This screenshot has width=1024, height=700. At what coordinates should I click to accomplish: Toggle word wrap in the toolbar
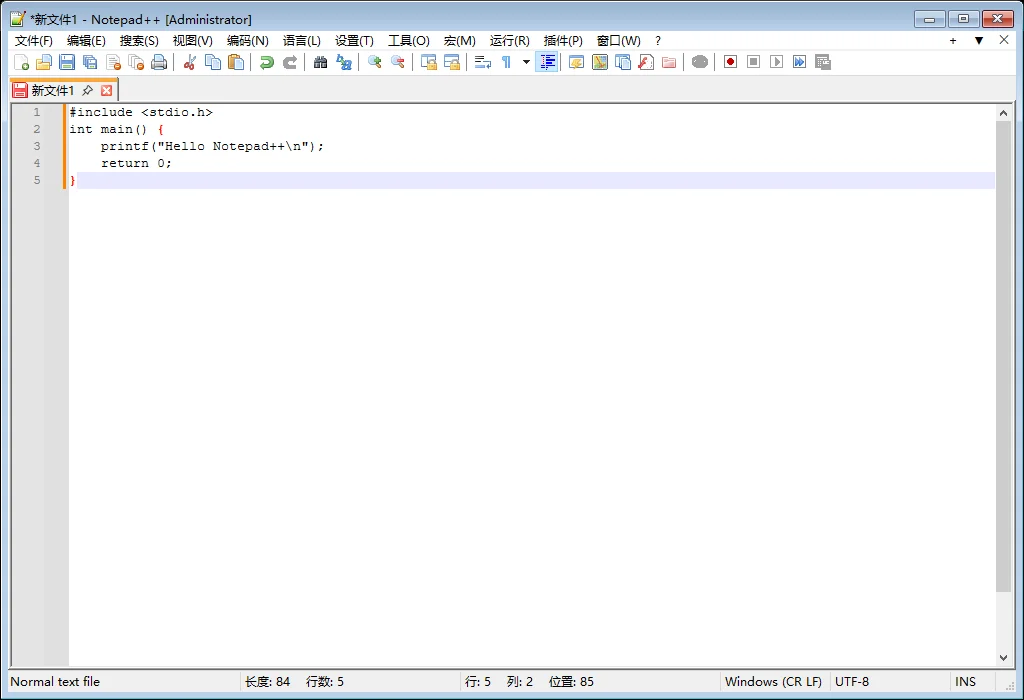click(x=483, y=62)
